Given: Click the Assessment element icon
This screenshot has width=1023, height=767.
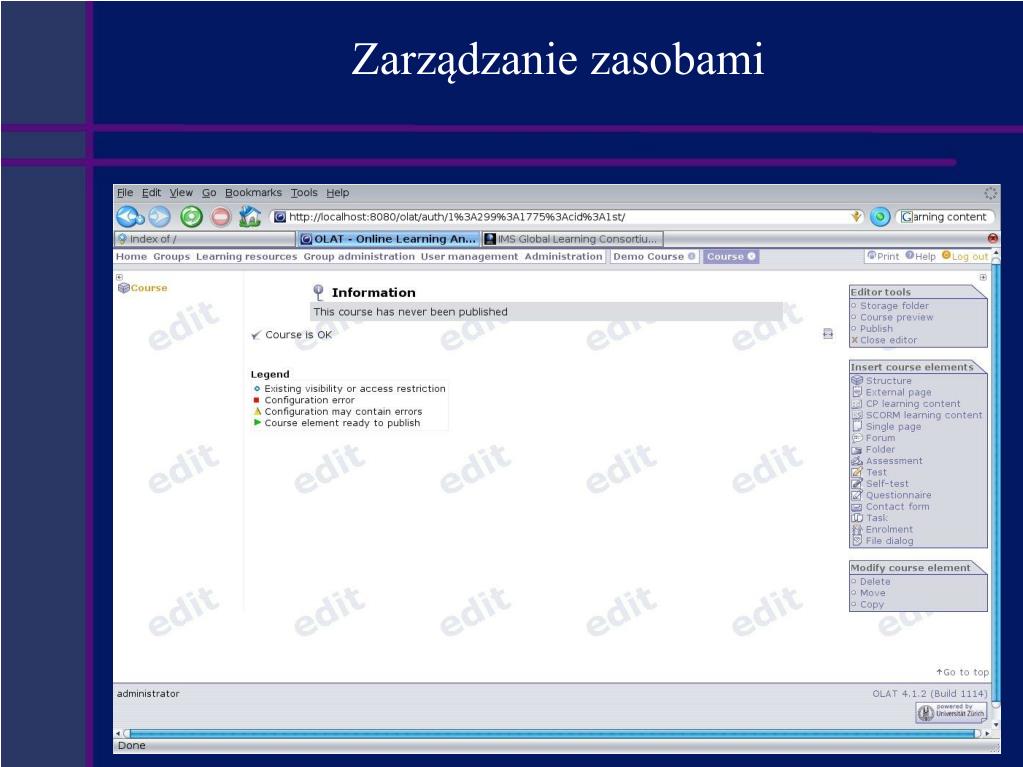Looking at the screenshot, I should coord(857,461).
